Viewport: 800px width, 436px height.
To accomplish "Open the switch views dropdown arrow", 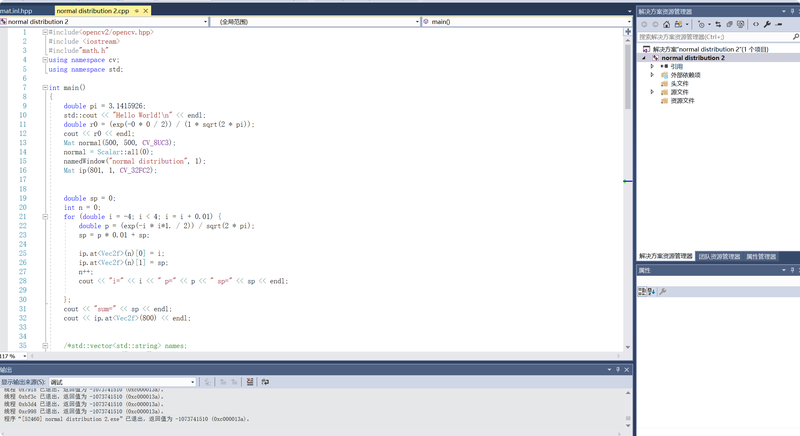I will tap(687, 24).
